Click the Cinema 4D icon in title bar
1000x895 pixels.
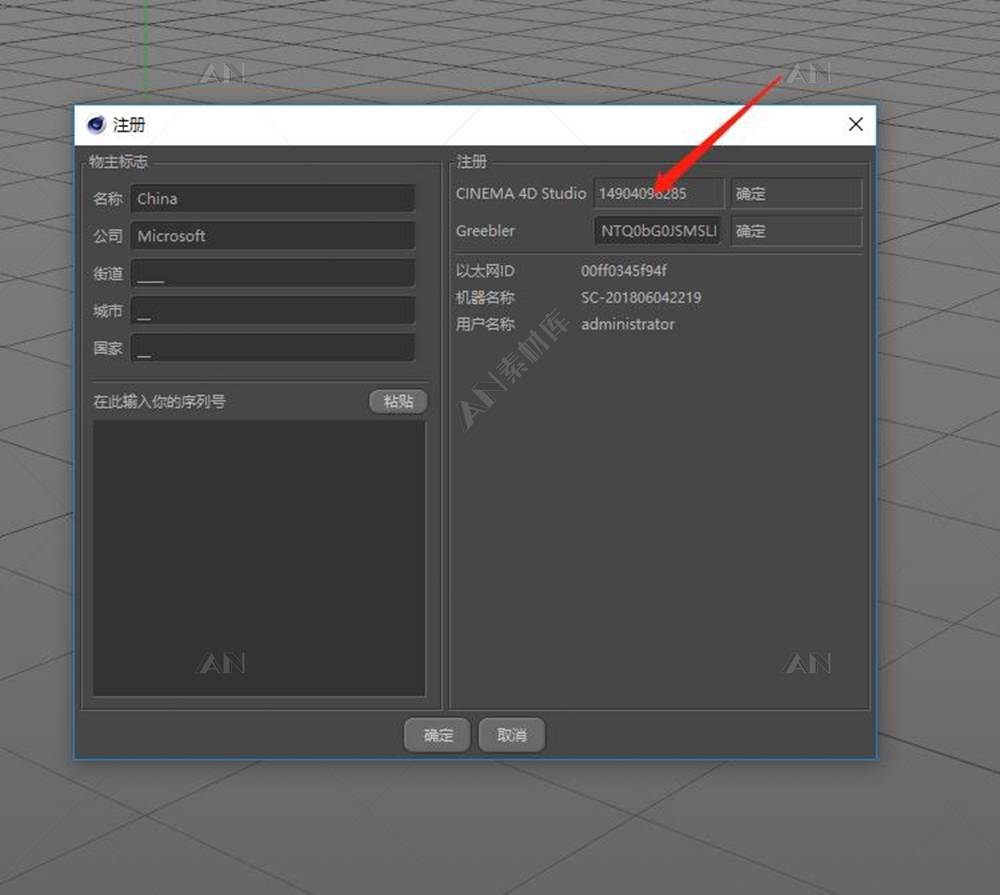96,124
